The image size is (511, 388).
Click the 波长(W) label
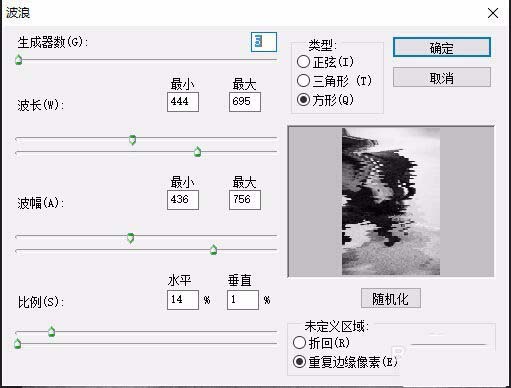[x=40, y=105]
